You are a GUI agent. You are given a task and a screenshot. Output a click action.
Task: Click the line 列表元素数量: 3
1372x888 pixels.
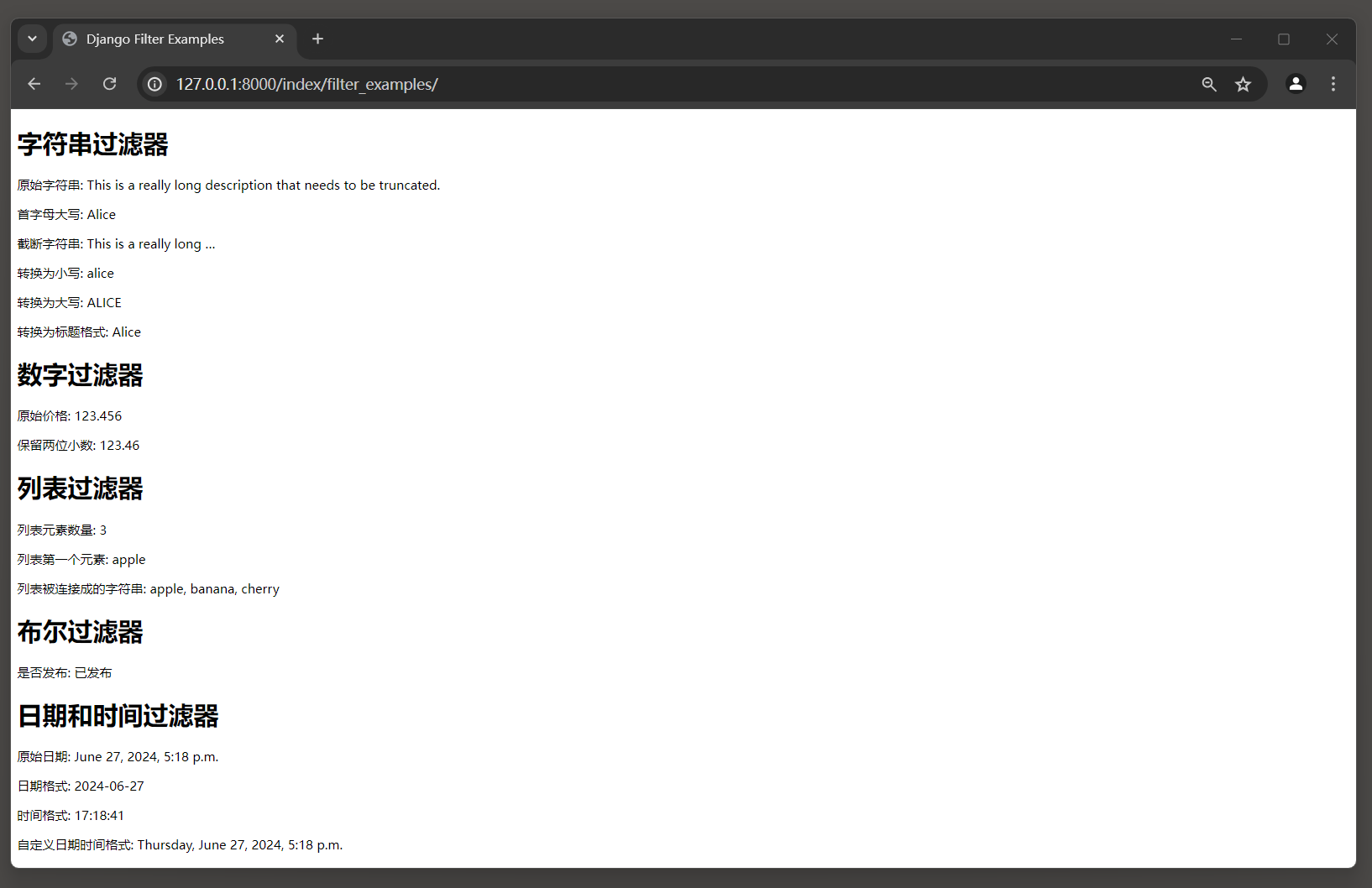pos(62,530)
